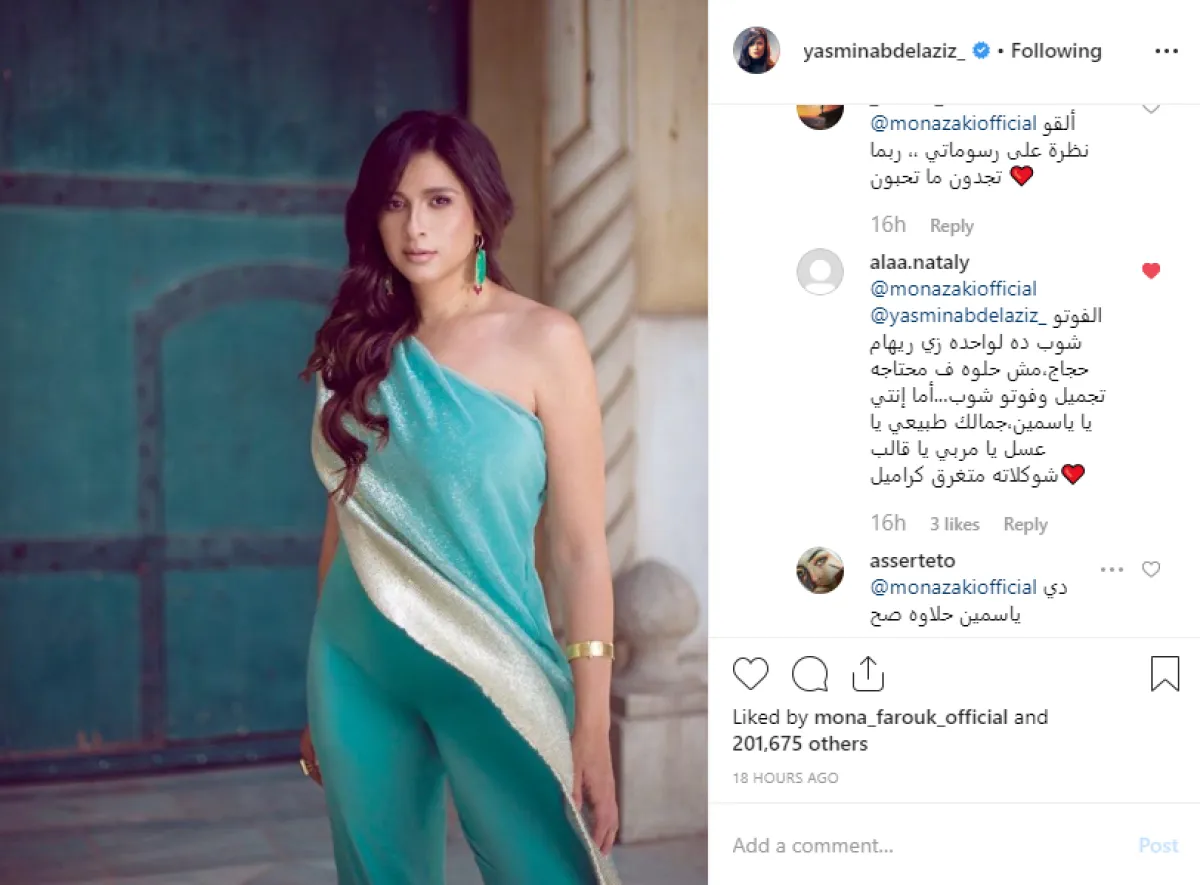
Task: Open yasminabdelaziz_ username in header
Action: pos(884,51)
